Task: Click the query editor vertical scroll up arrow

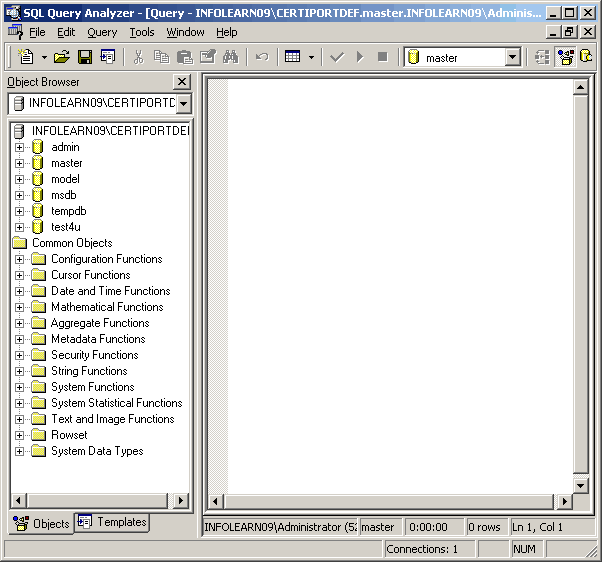Action: pos(580,88)
